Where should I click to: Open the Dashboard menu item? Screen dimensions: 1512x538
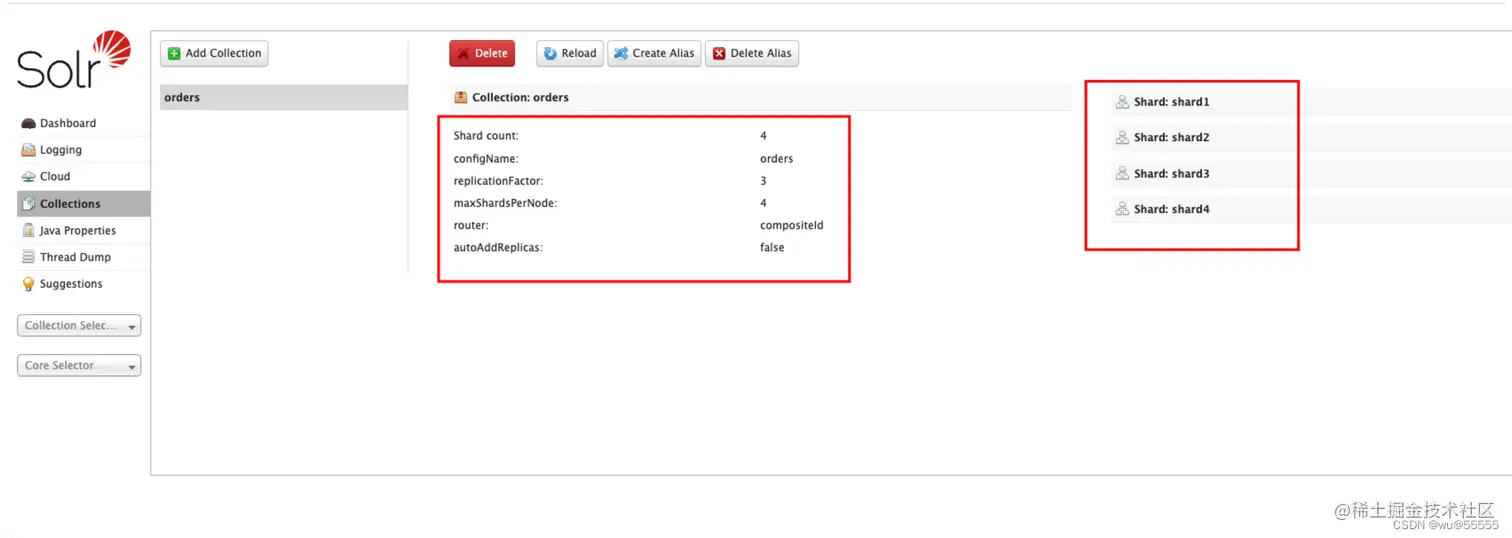tap(83, 123)
